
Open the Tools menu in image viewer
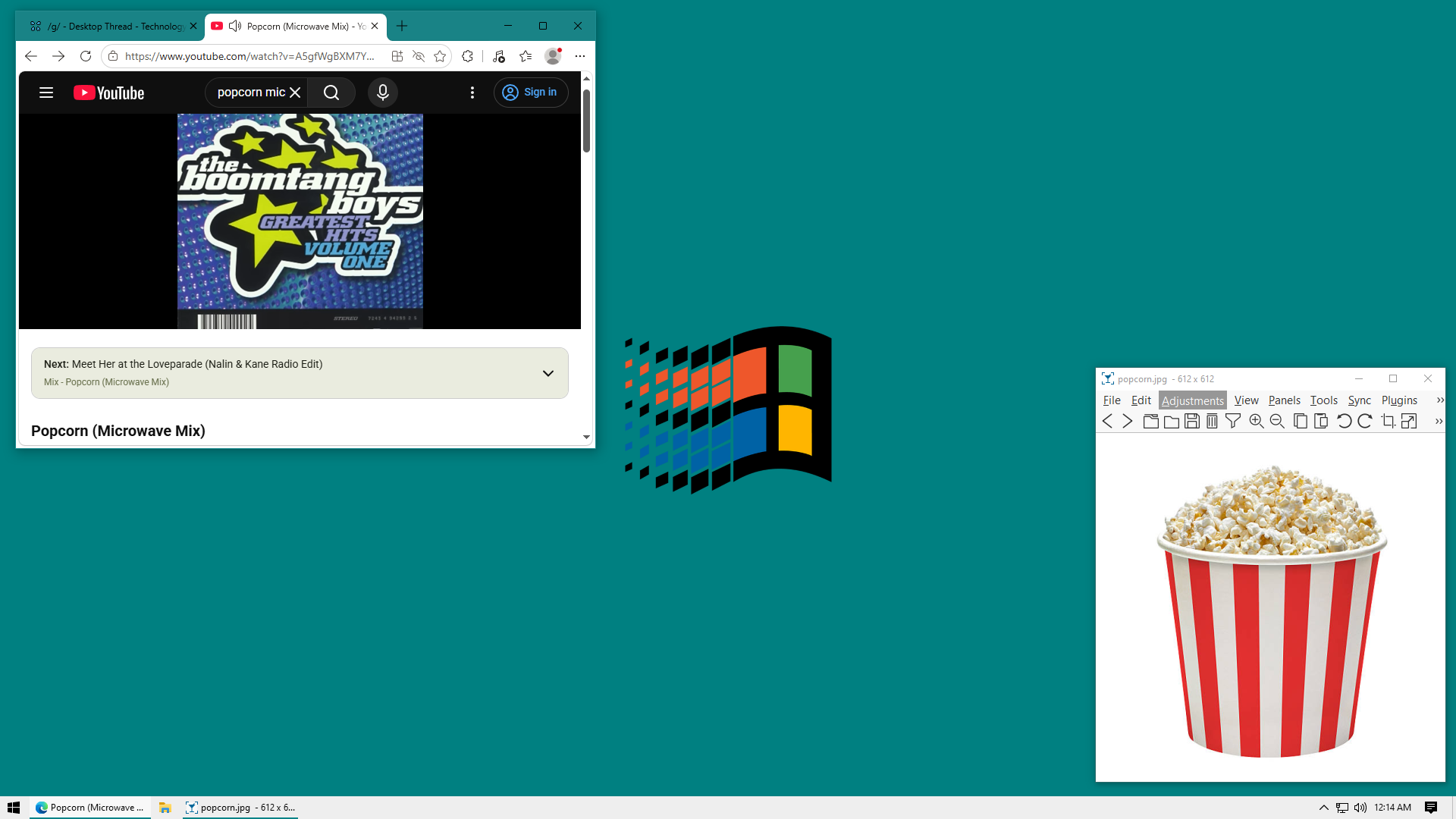click(1324, 400)
